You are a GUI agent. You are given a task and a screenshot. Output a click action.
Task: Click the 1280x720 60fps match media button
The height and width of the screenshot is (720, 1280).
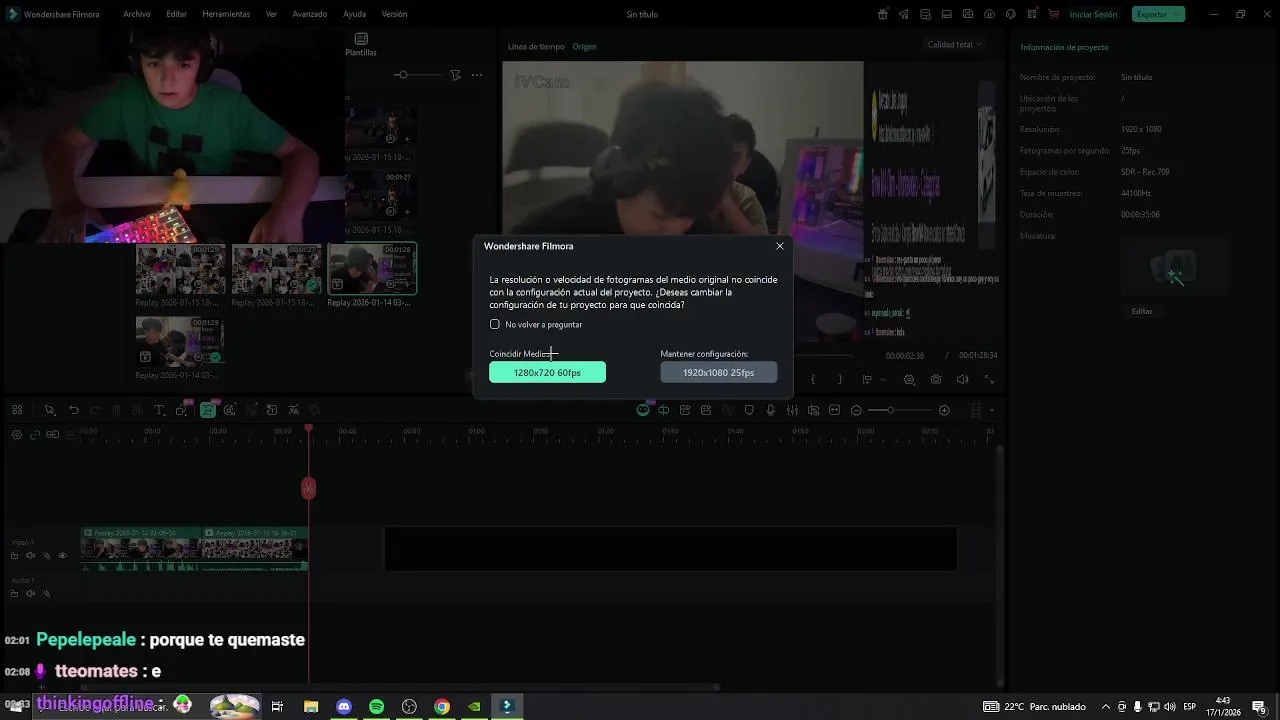click(547, 372)
